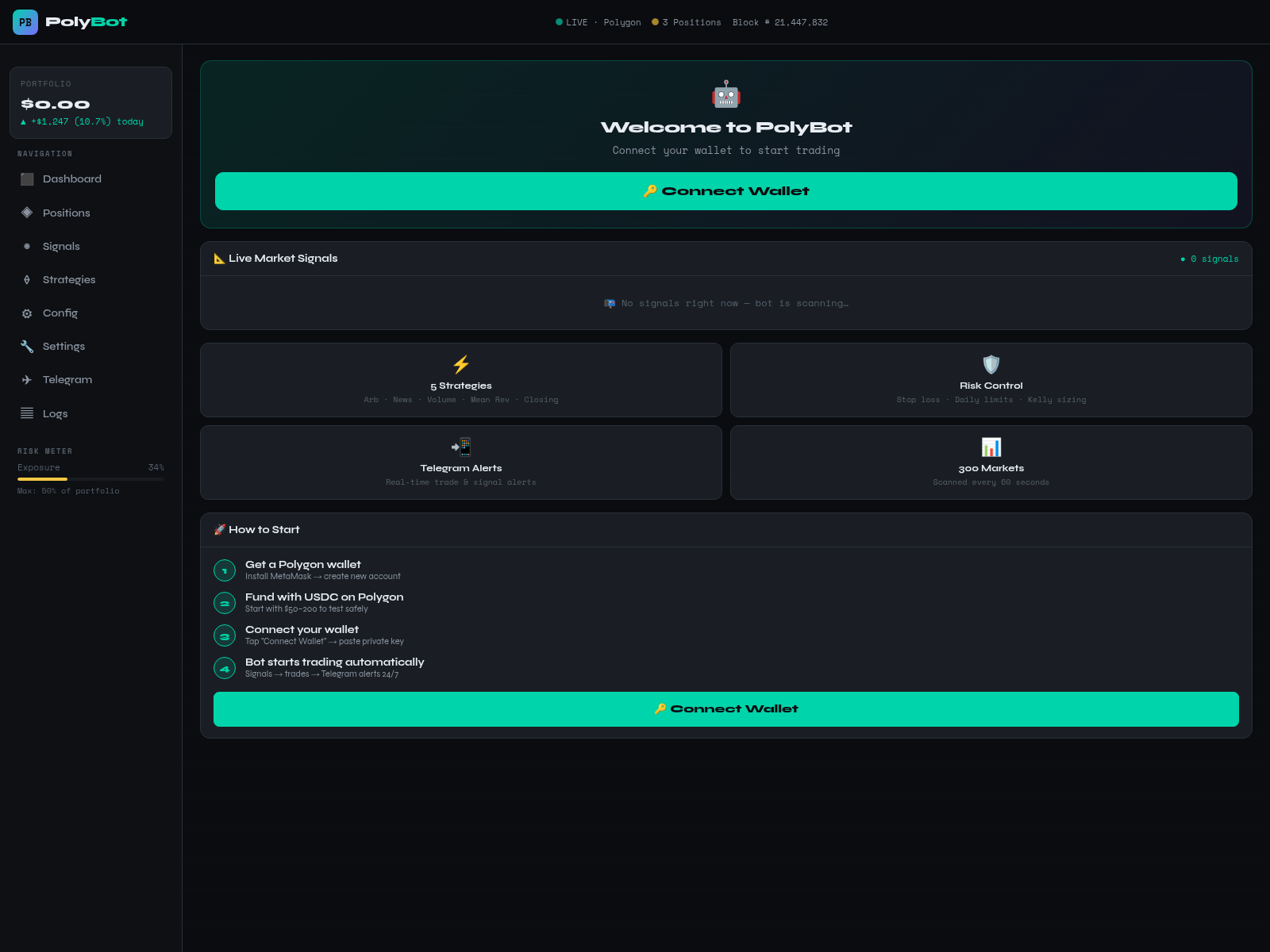The width and height of the screenshot is (1270, 952).
Task: Click the PB logo icon
Action: [25, 22]
